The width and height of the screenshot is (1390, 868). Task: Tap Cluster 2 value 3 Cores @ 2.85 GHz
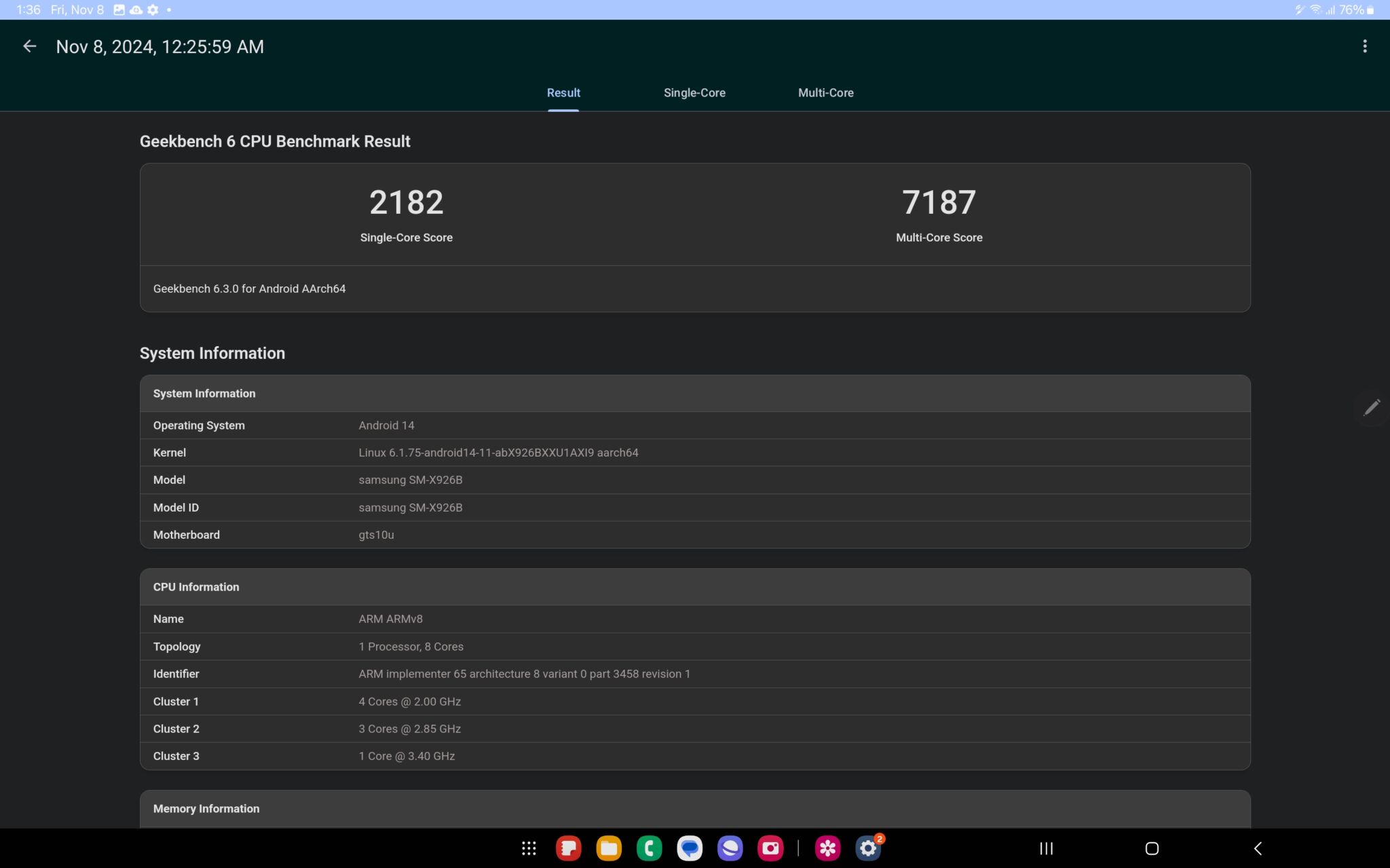coord(409,729)
